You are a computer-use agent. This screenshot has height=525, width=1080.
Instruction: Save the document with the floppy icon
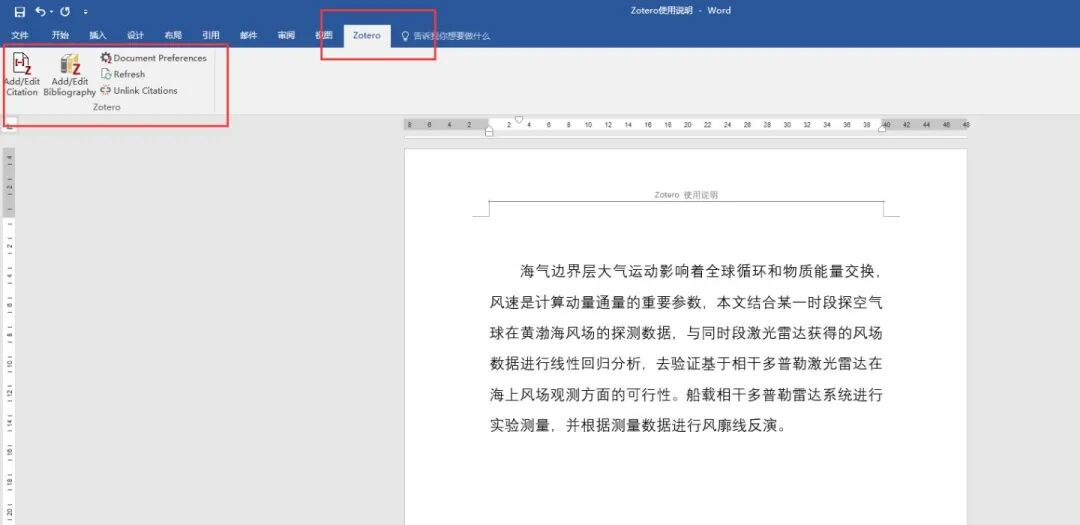(x=19, y=12)
